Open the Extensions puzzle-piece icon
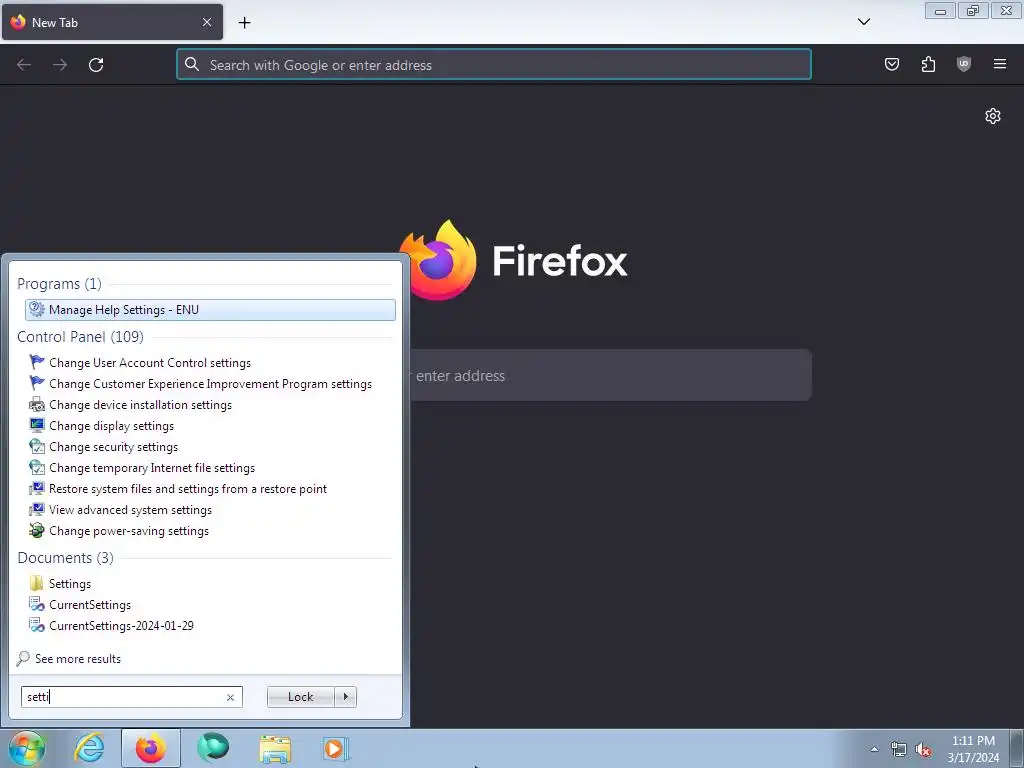Image resolution: width=1024 pixels, height=768 pixels. pyautogui.click(x=928, y=64)
